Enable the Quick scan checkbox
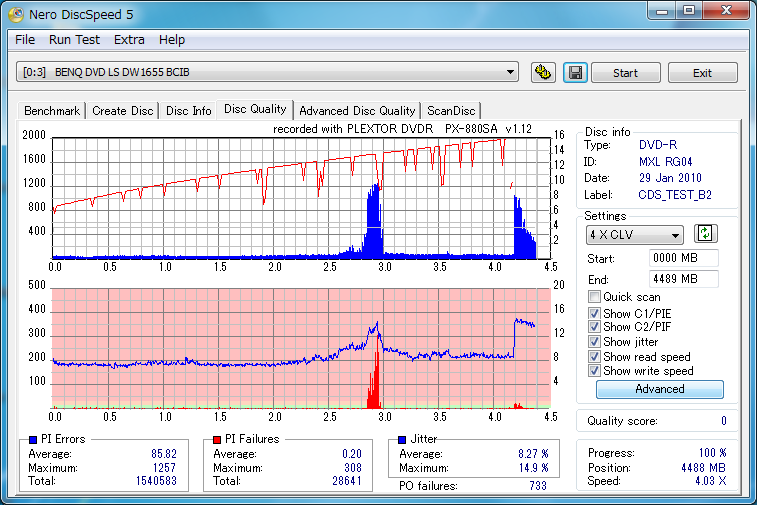Screen dimensions: 757x505 click(595, 297)
